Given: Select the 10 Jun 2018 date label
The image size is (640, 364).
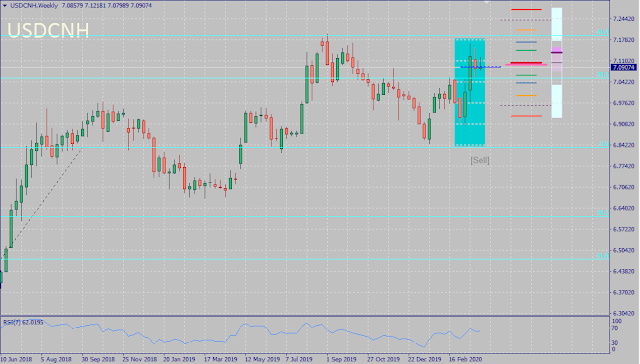Looking at the screenshot, I should 16,360.
